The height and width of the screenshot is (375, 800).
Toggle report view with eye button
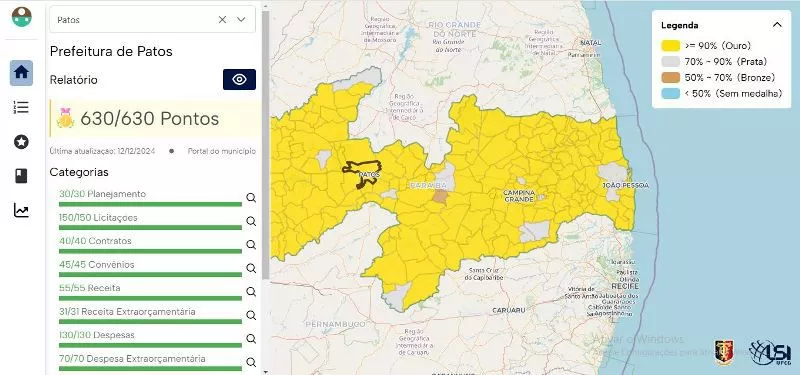point(239,80)
